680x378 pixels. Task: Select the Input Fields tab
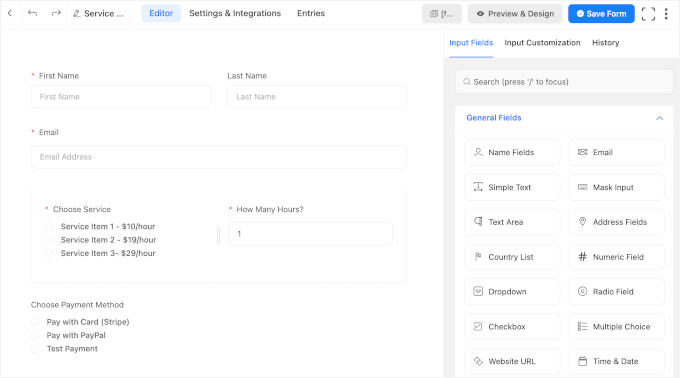pyautogui.click(x=471, y=42)
